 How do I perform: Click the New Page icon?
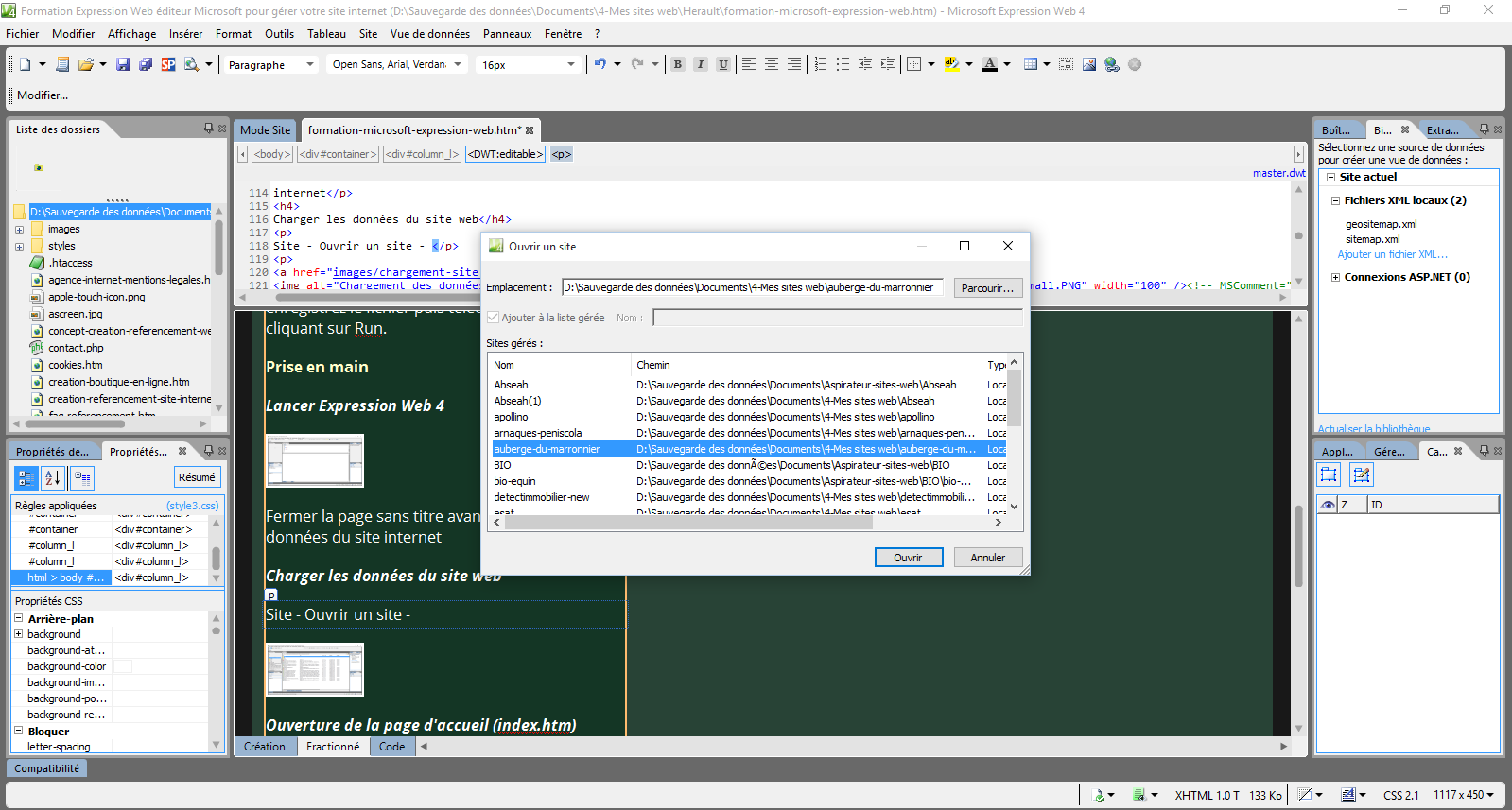click(x=25, y=64)
